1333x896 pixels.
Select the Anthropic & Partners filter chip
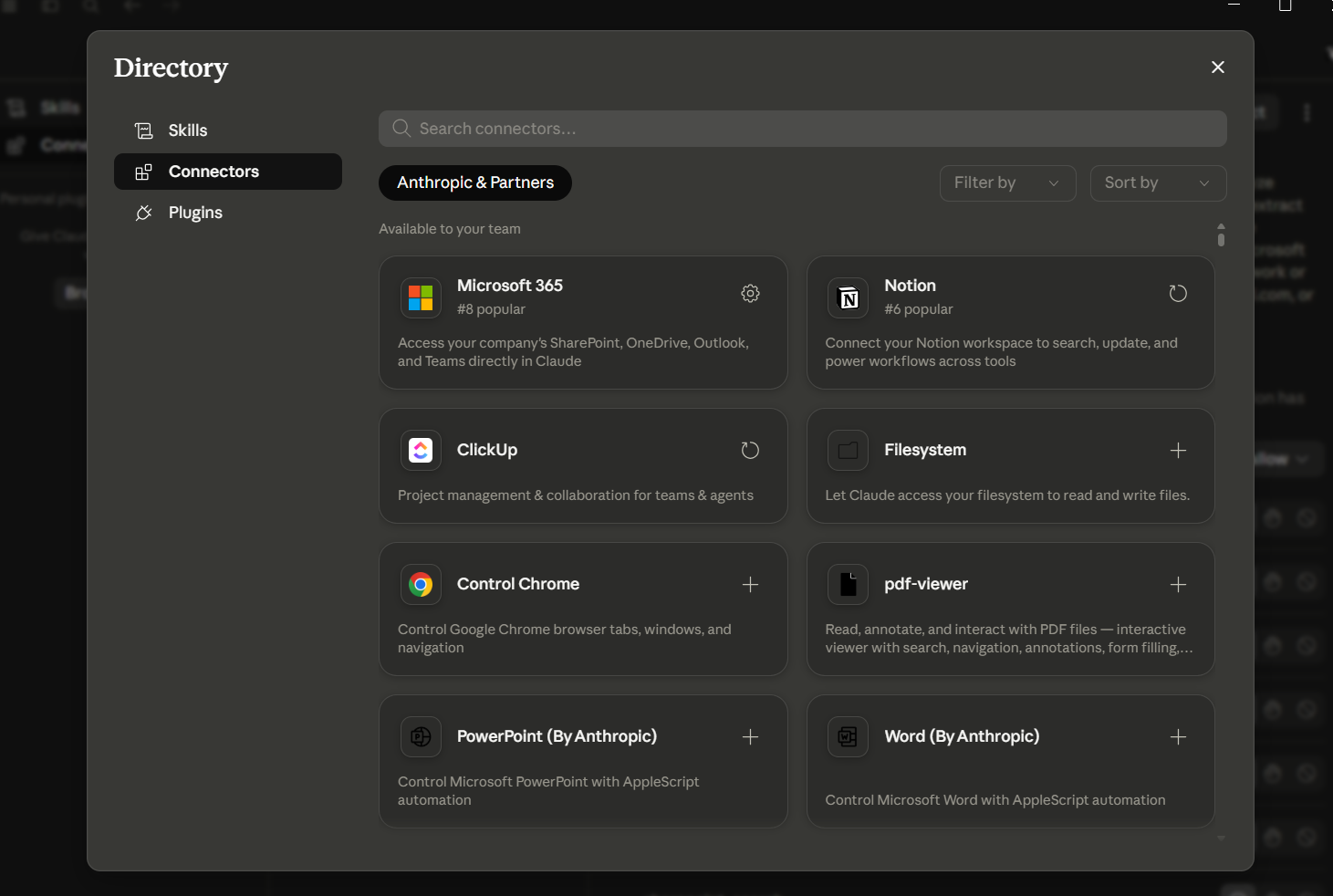tap(475, 182)
